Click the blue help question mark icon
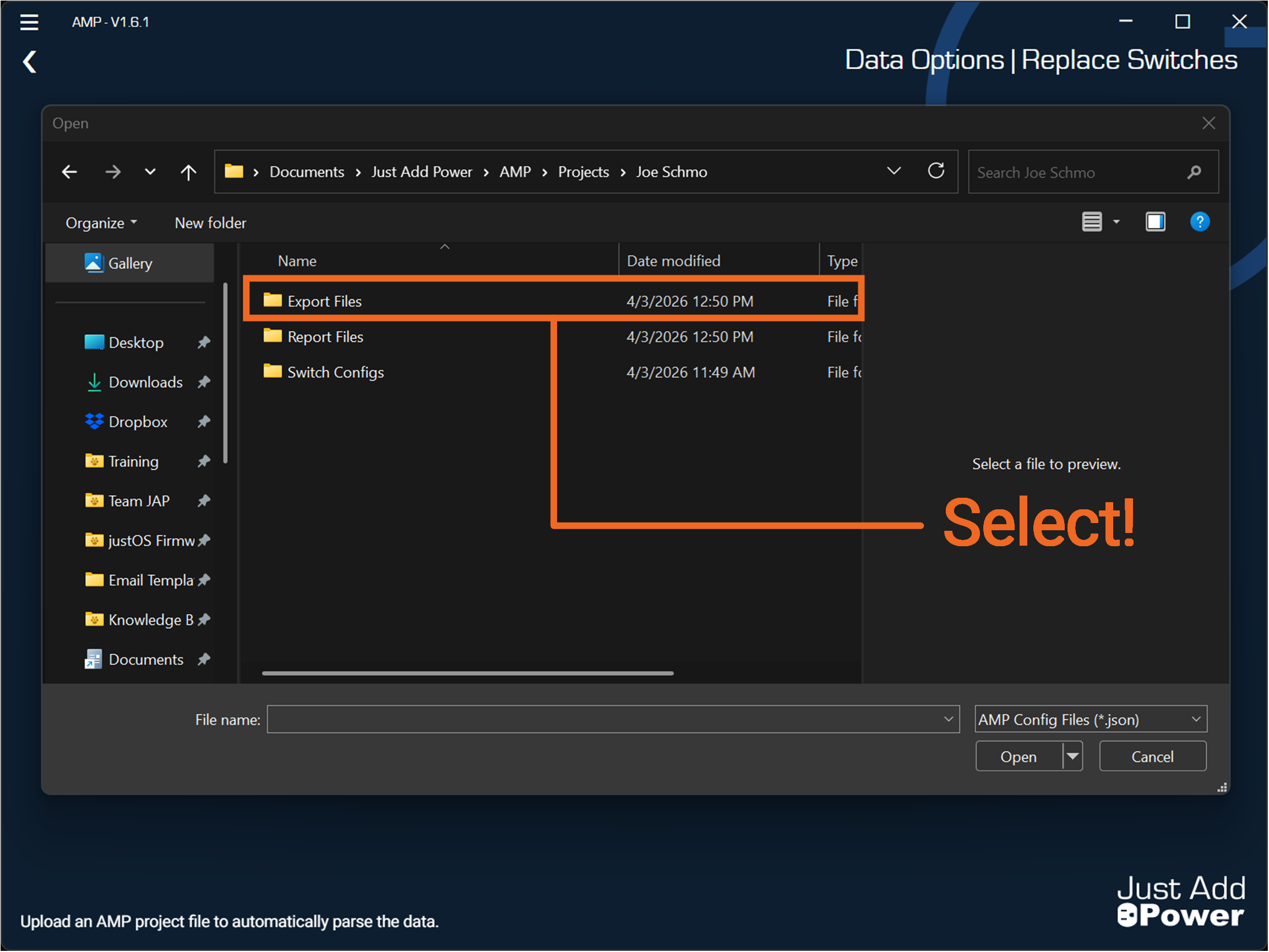The image size is (1269, 952). click(1199, 221)
